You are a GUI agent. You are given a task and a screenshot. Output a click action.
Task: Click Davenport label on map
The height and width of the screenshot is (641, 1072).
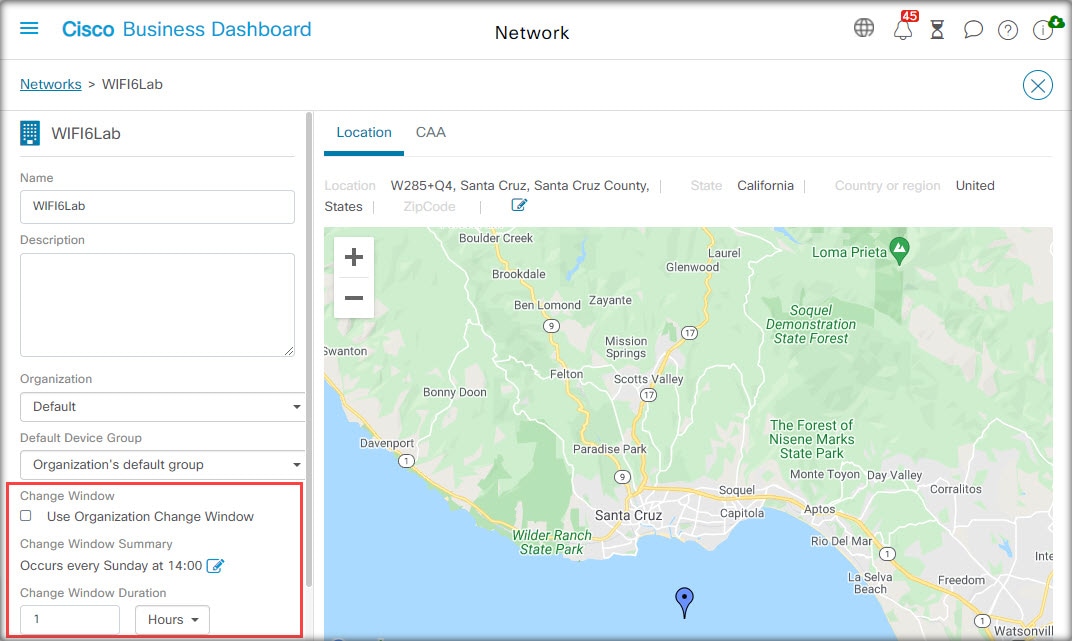[387, 443]
